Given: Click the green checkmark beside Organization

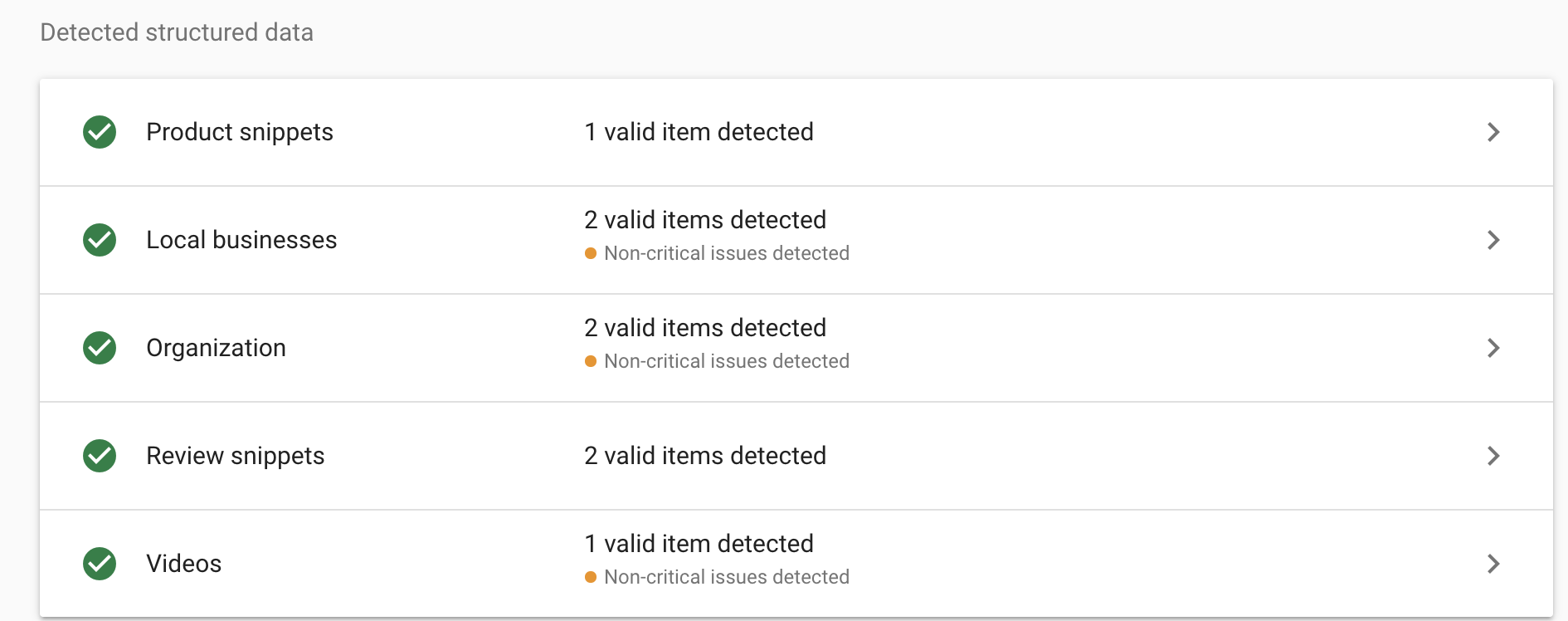Looking at the screenshot, I should (100, 348).
